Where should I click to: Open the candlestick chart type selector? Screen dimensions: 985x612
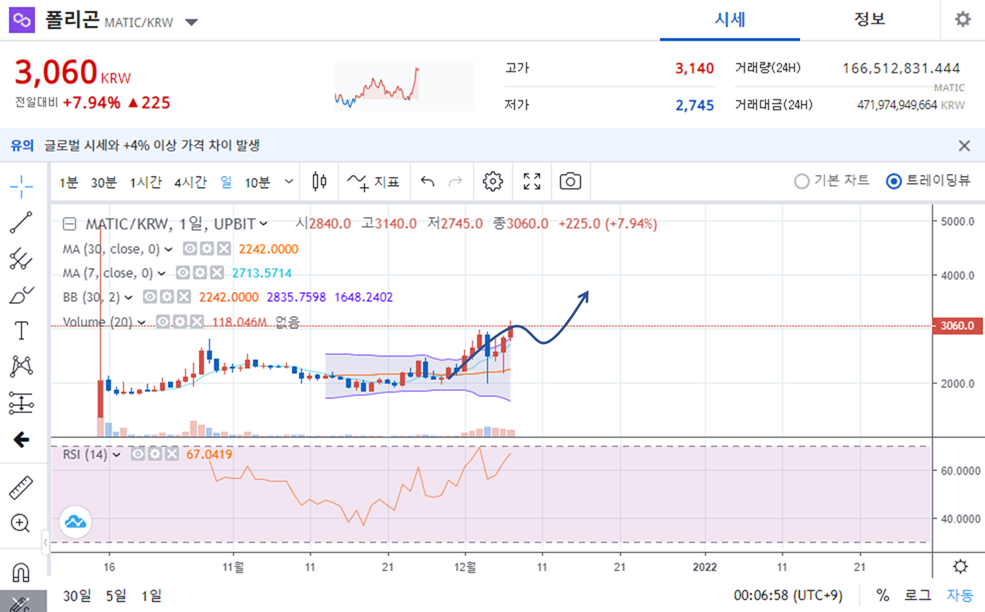(319, 182)
